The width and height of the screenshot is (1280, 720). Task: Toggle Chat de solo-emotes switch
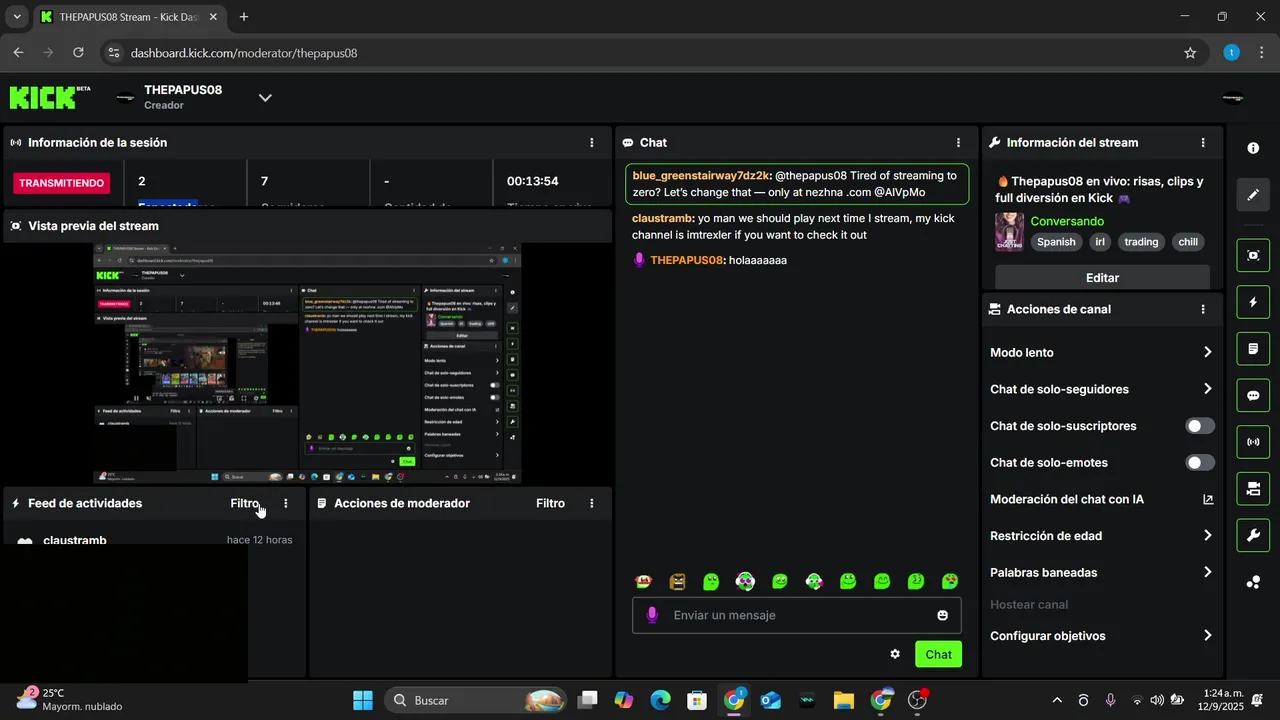tap(1200, 463)
